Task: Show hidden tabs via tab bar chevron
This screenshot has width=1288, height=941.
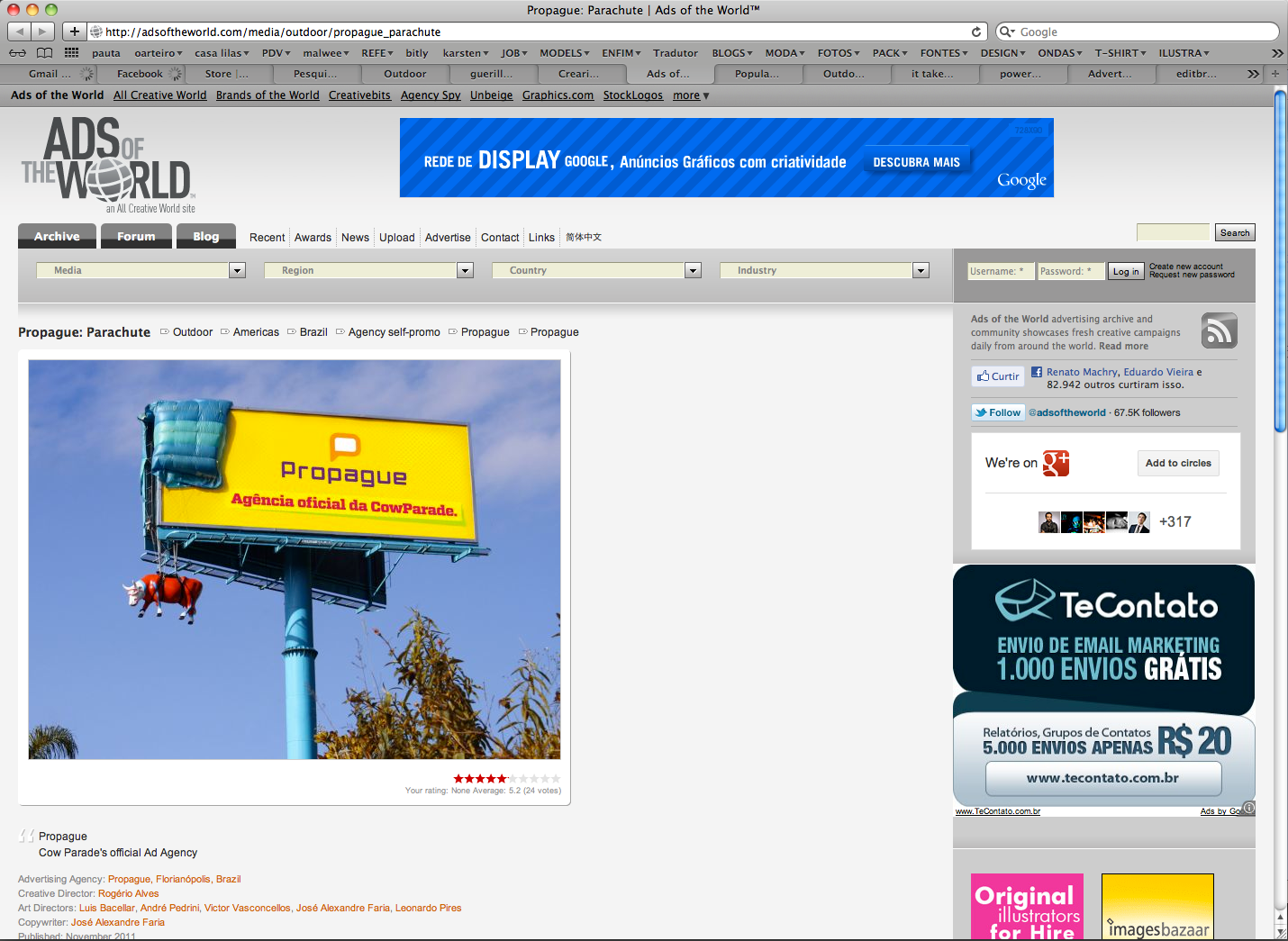Action: click(1253, 74)
